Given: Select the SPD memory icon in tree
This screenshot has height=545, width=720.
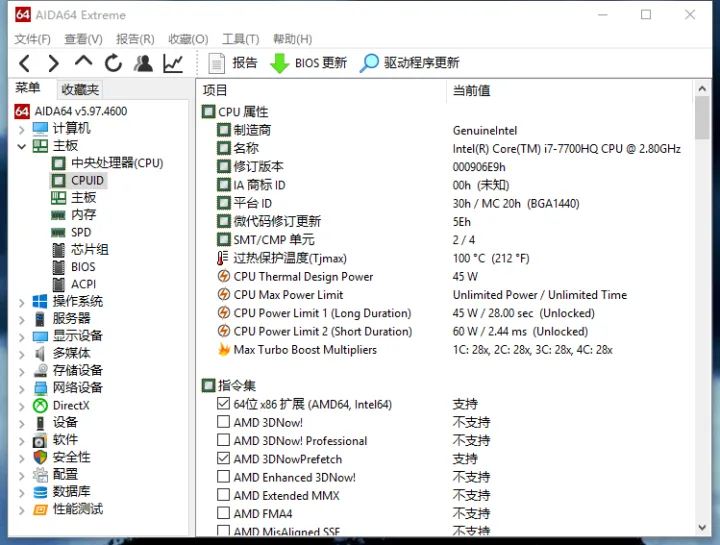Looking at the screenshot, I should 58,232.
